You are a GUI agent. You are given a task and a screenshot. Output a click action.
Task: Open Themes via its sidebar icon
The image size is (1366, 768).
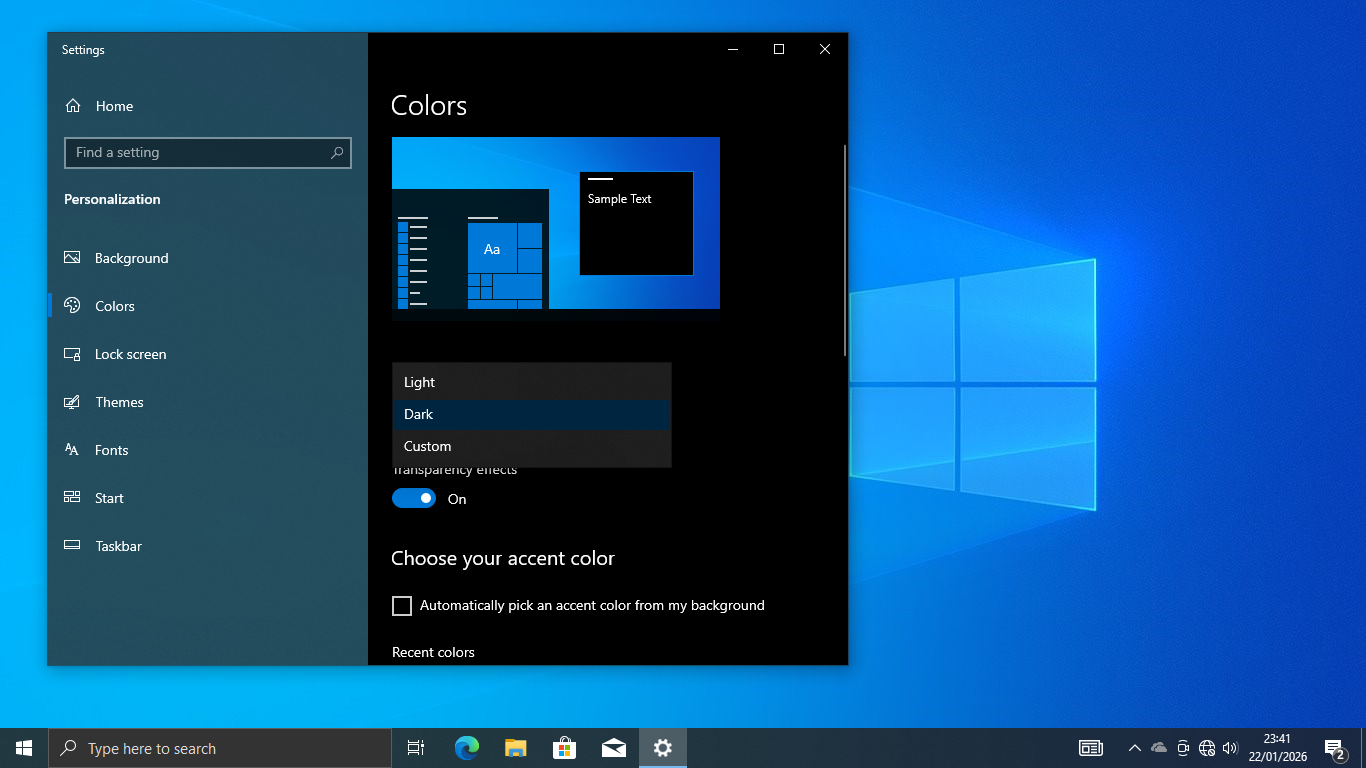tap(72, 402)
